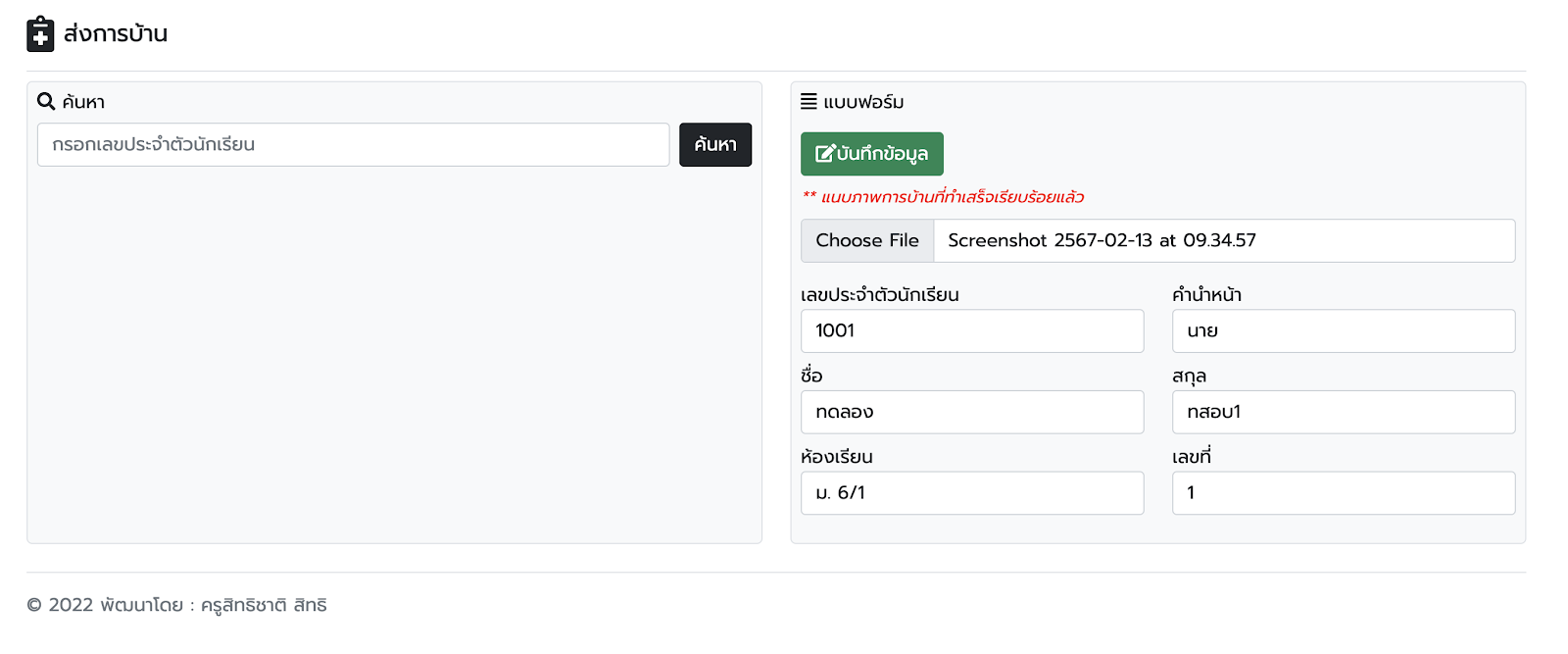Click the Choose File button
The width and height of the screenshot is (1568, 654).
coord(867,240)
